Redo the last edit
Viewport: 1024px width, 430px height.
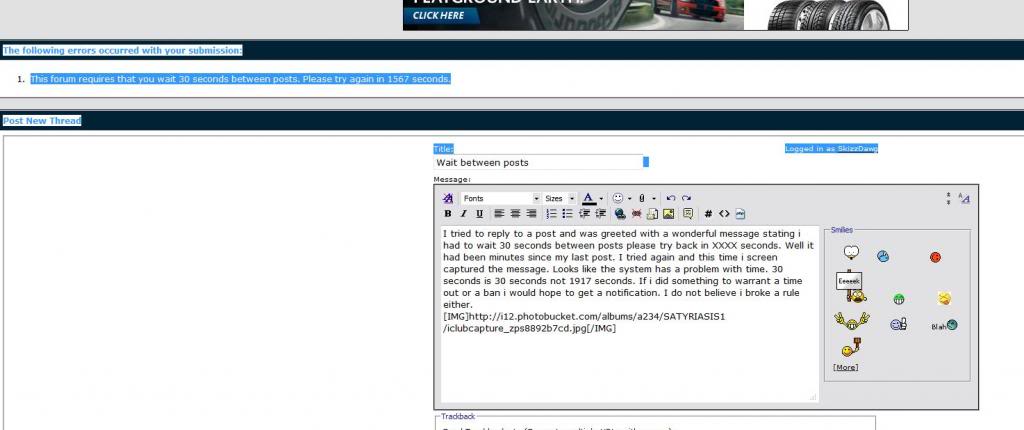pyautogui.click(x=686, y=198)
